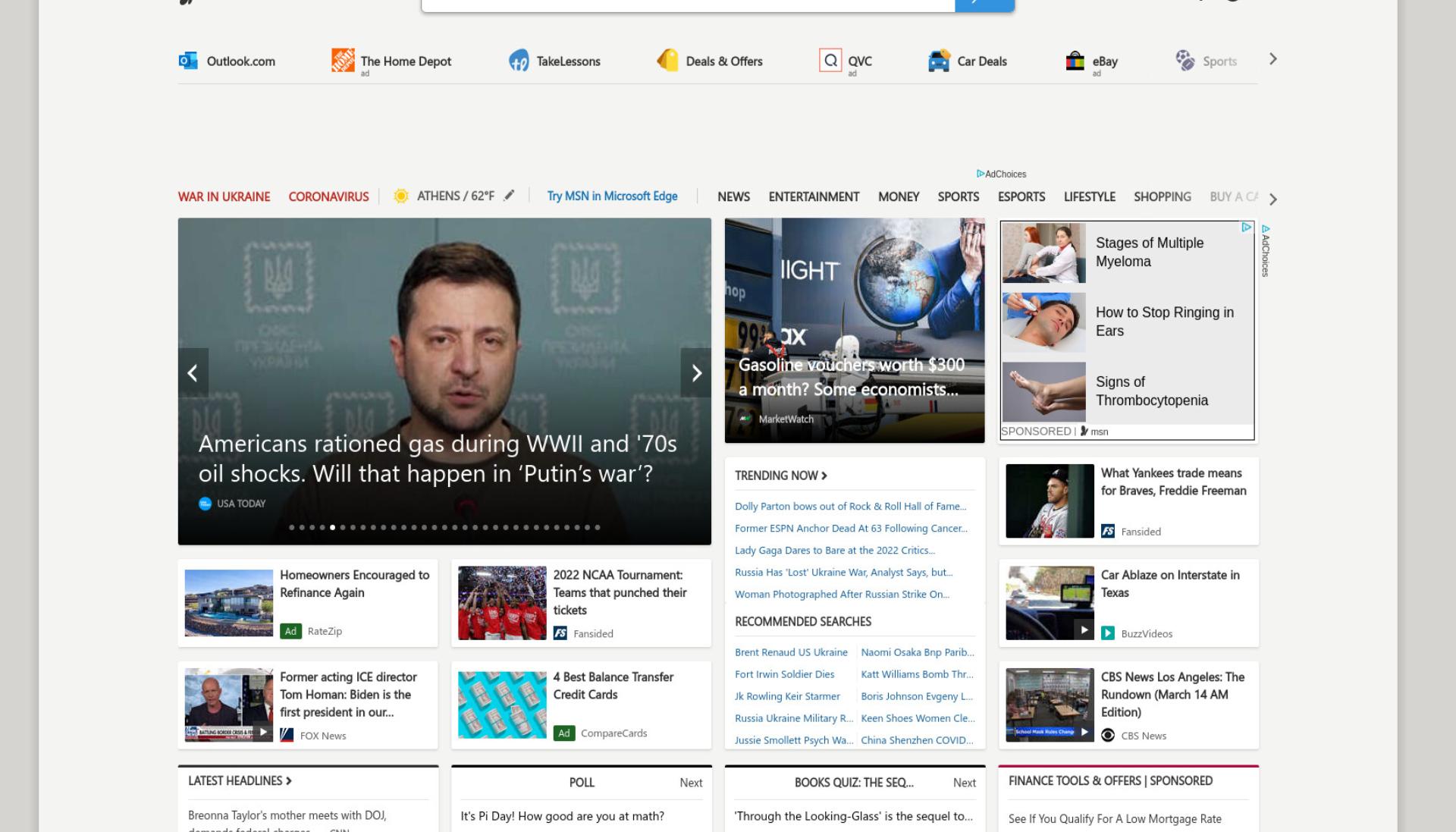The height and width of the screenshot is (832, 1456).
Task: Play the CBS News Los Angeles Rundown video
Action: (1084, 732)
